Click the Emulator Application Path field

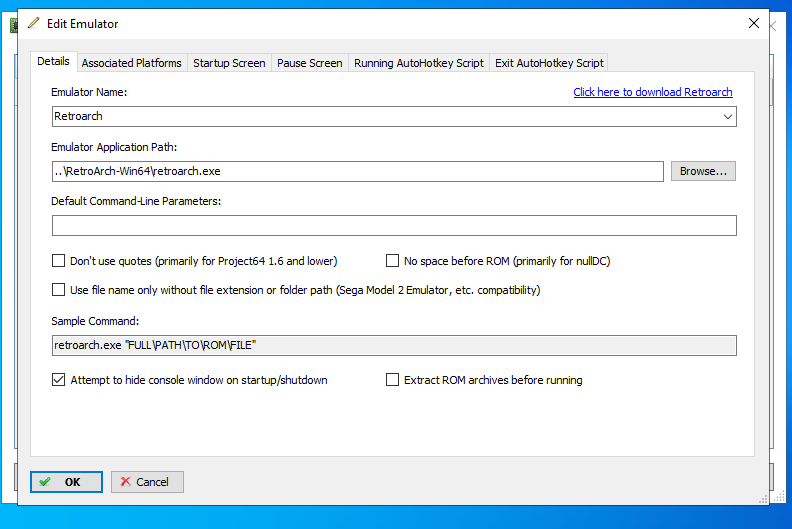coord(358,171)
